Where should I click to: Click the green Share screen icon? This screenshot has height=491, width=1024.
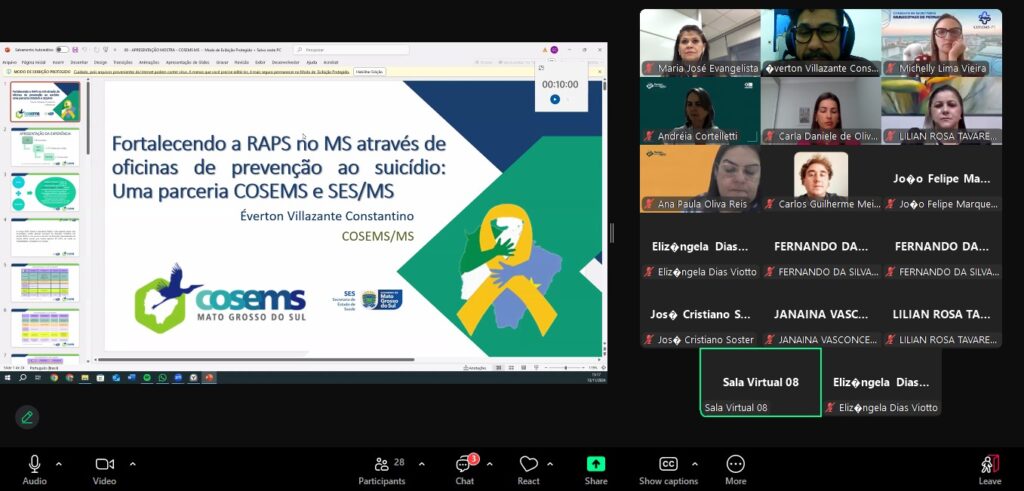point(596,464)
